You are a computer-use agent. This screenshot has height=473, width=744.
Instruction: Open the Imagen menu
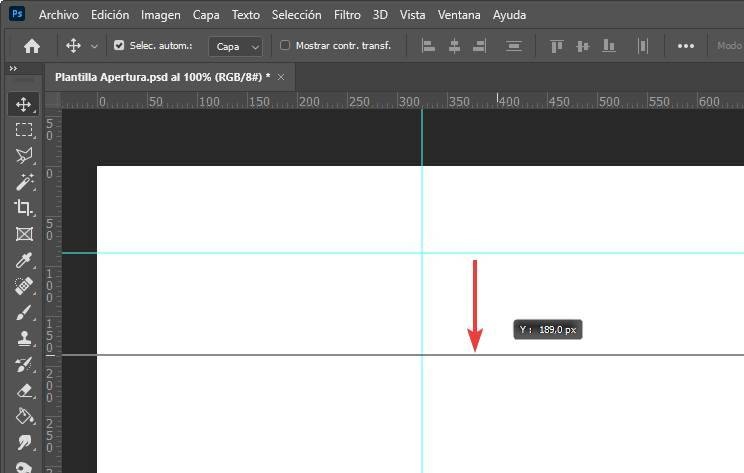(160, 15)
